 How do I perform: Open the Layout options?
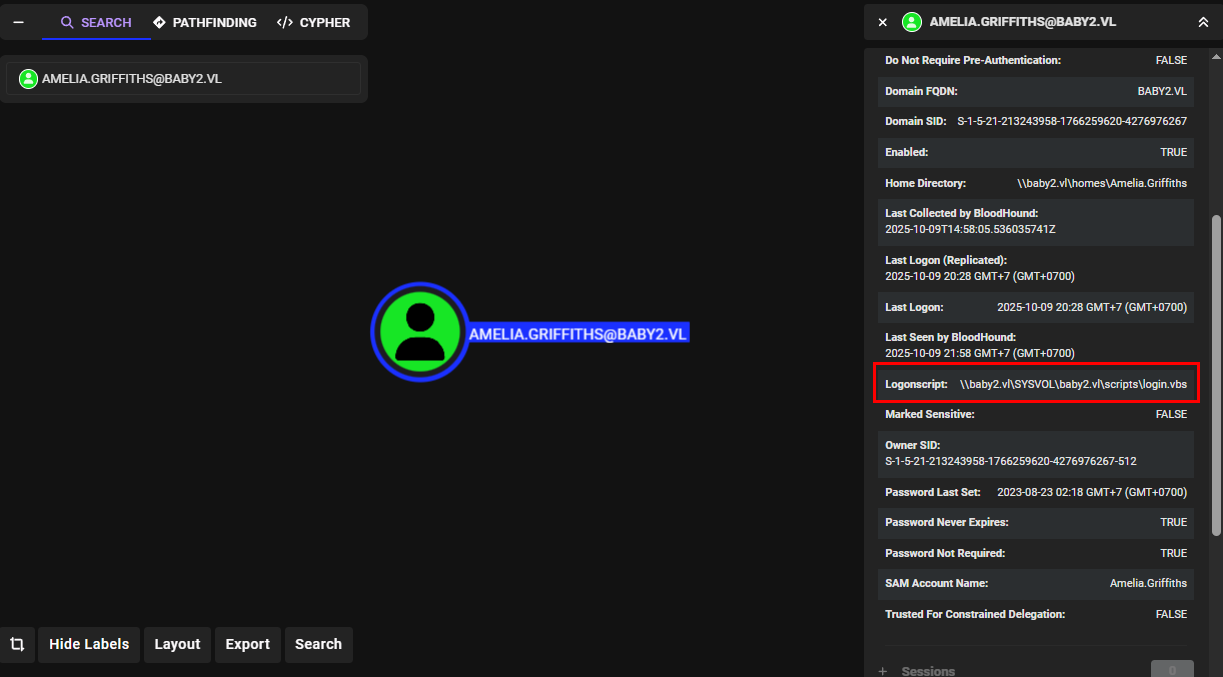177,644
